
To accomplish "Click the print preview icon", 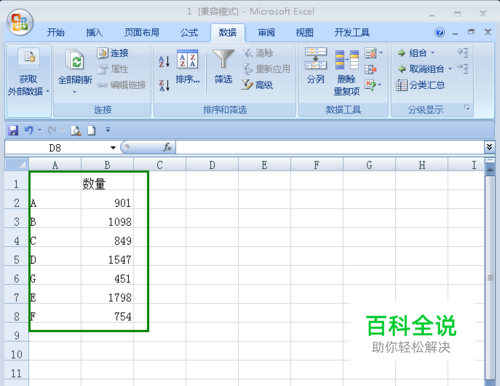I will coord(76,131).
